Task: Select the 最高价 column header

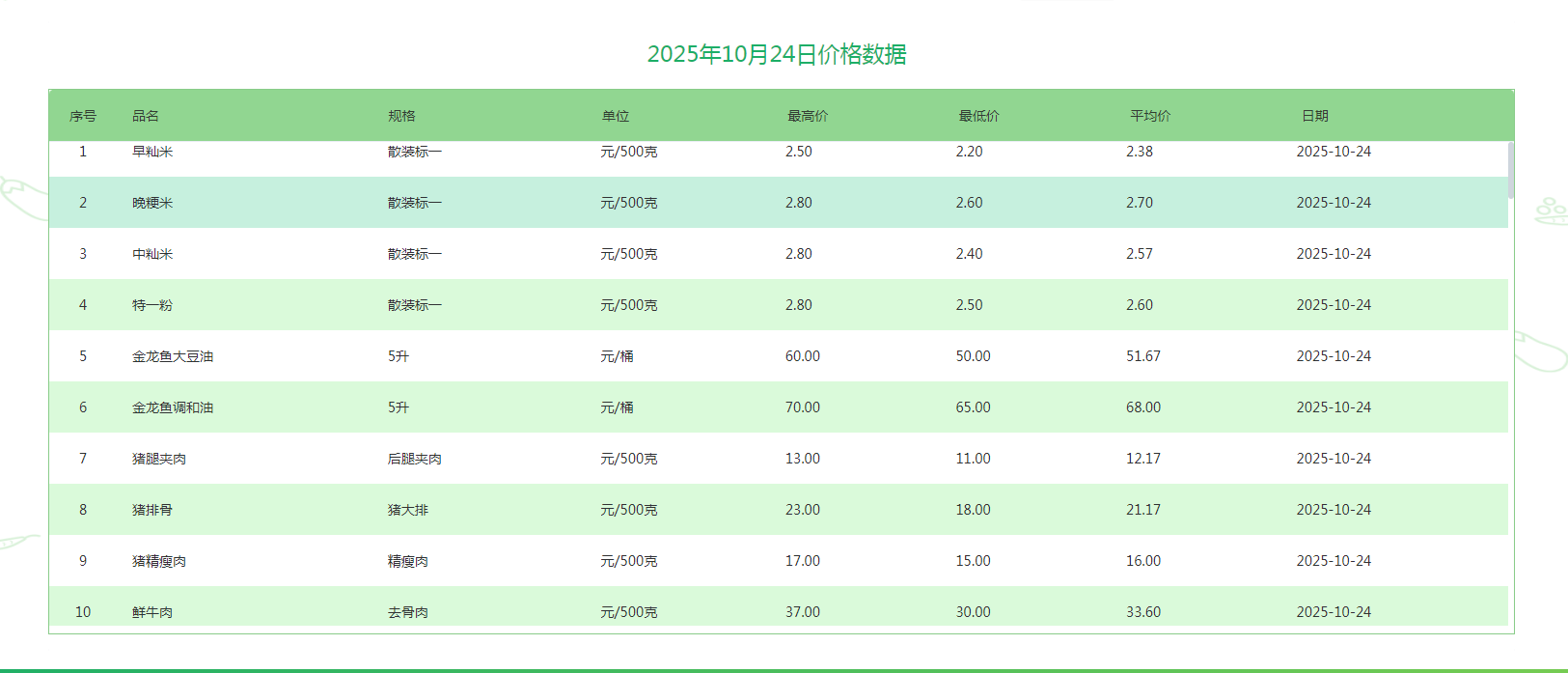Action: (x=808, y=116)
